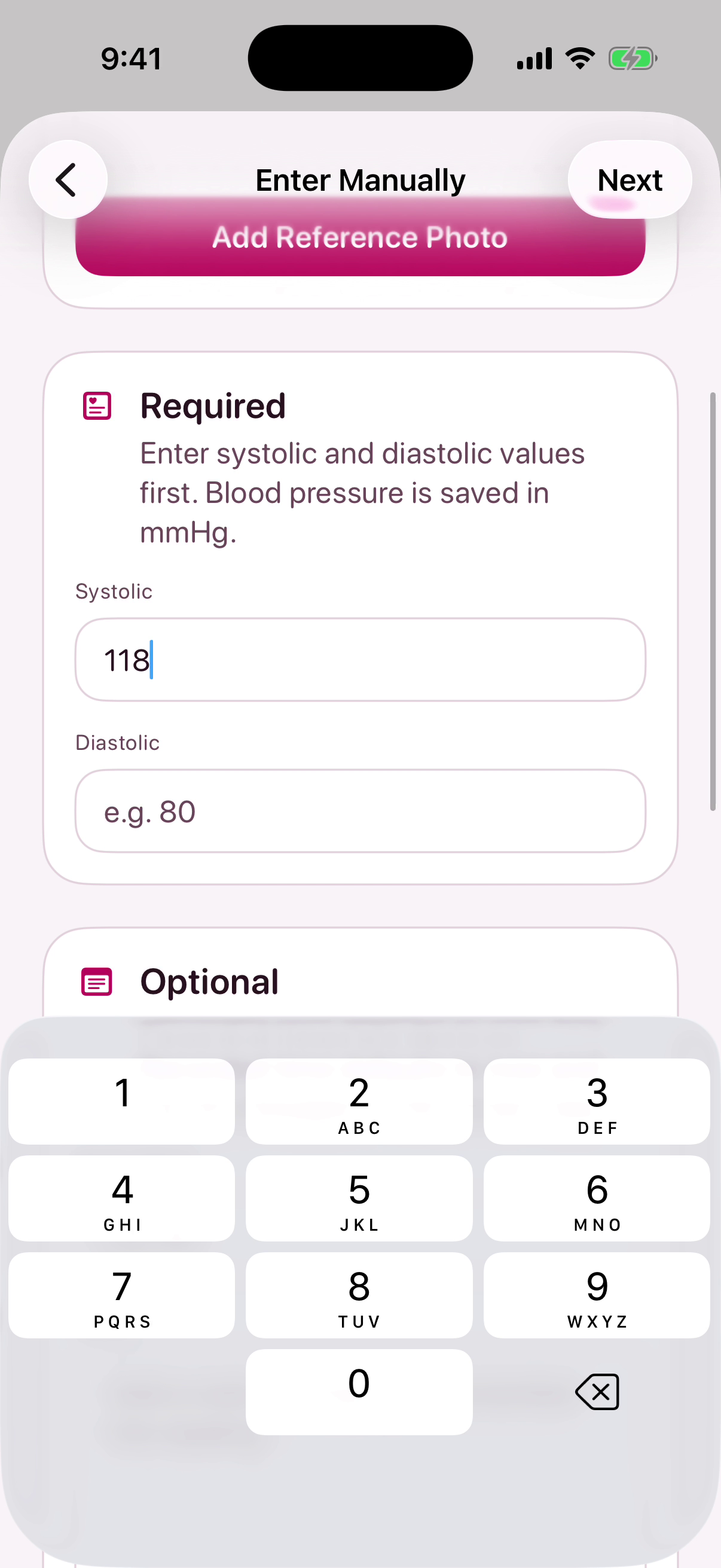Tap keypad digit 0
The height and width of the screenshot is (1568, 721).
[x=359, y=1392]
